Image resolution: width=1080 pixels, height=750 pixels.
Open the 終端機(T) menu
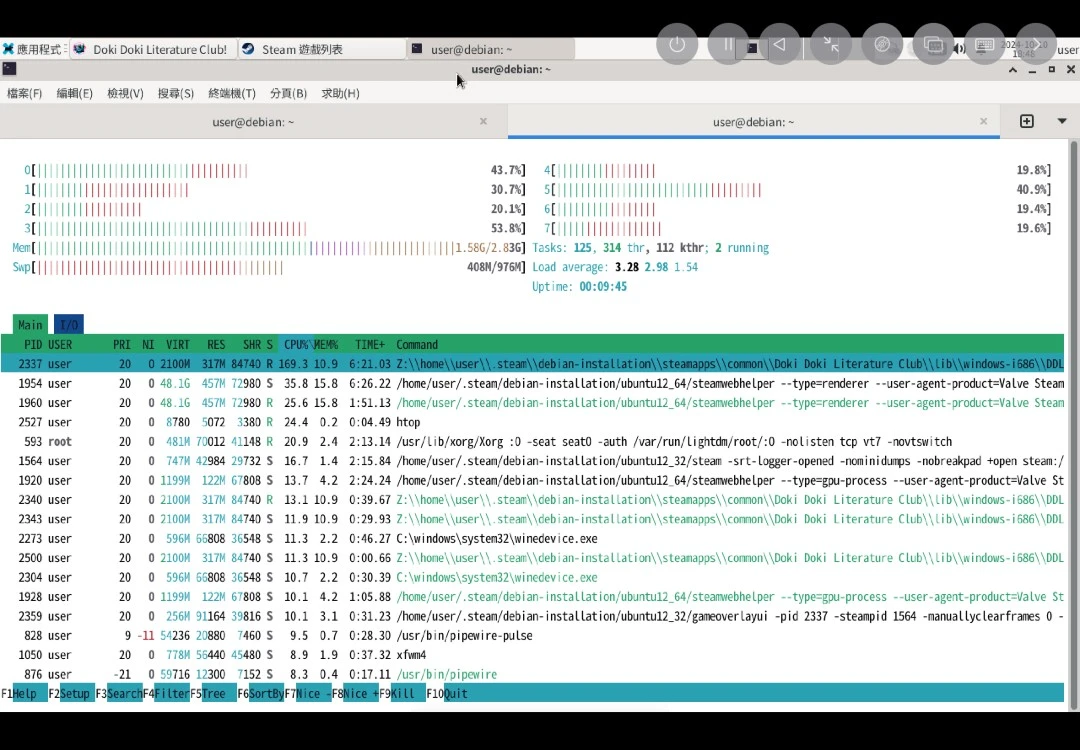[x=232, y=93]
